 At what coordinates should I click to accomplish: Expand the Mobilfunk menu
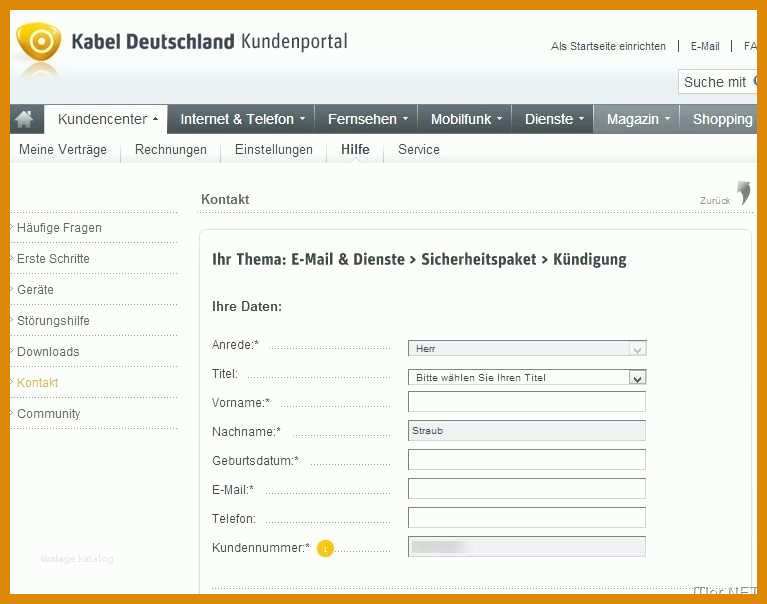pos(465,119)
